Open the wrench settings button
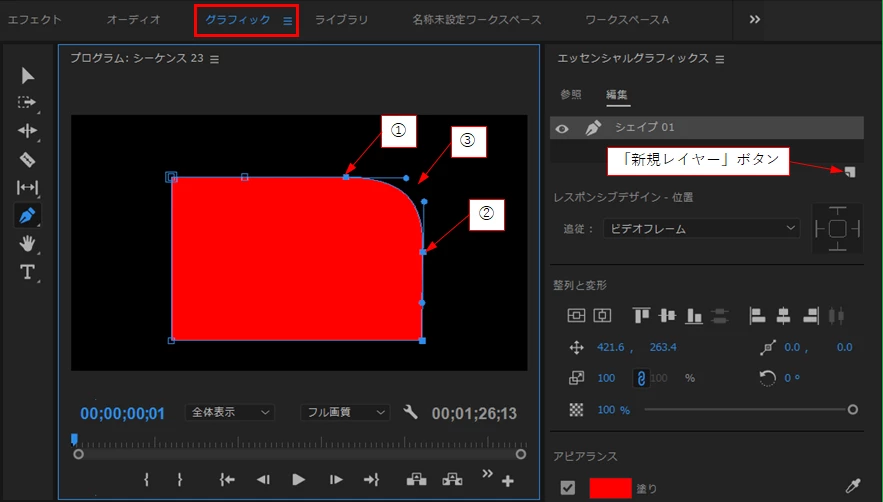This screenshot has height=502, width=883. [411, 412]
